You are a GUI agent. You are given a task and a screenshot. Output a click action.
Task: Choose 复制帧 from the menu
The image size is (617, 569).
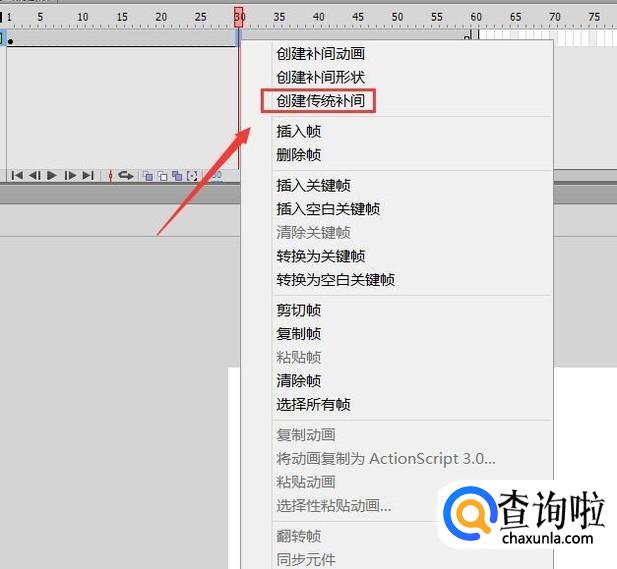pyautogui.click(x=298, y=334)
